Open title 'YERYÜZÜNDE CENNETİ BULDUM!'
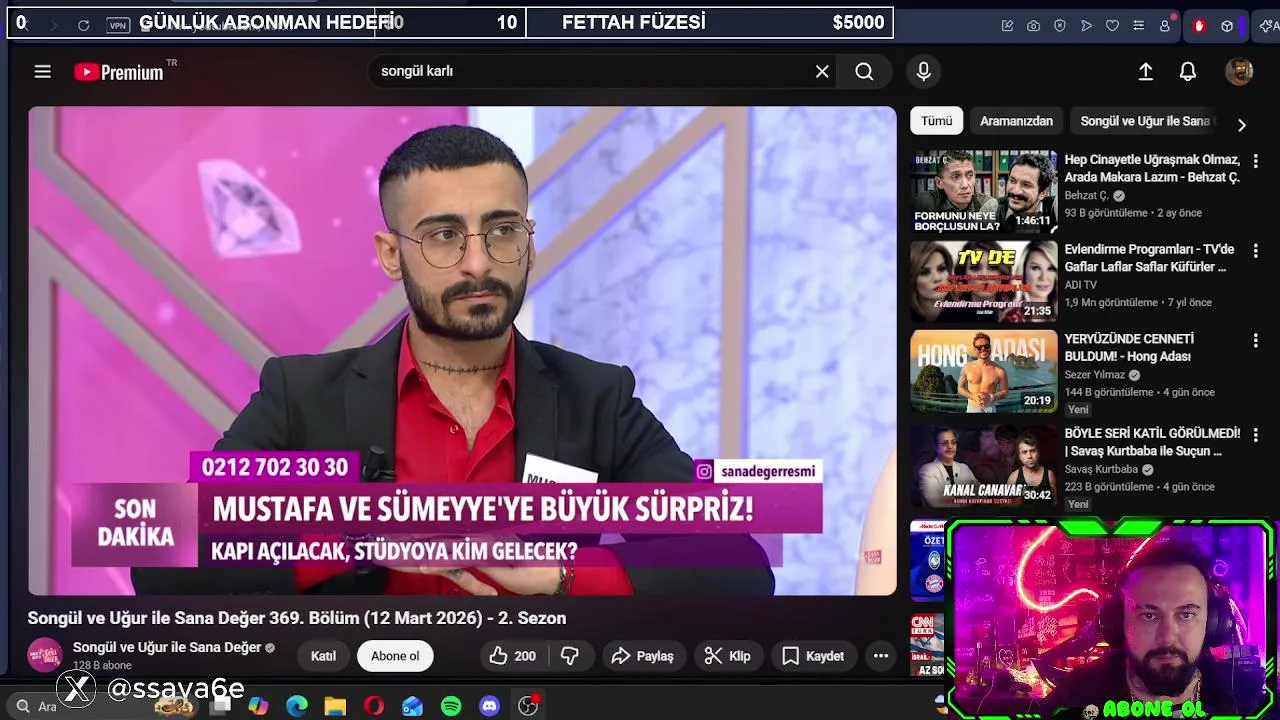Viewport: 1280px width, 720px height. [1130, 348]
